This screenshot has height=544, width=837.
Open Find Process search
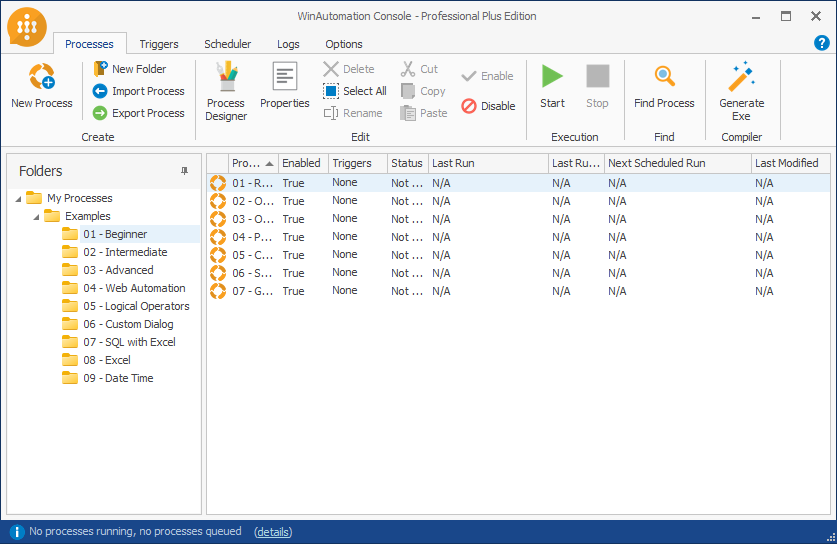coord(664,85)
